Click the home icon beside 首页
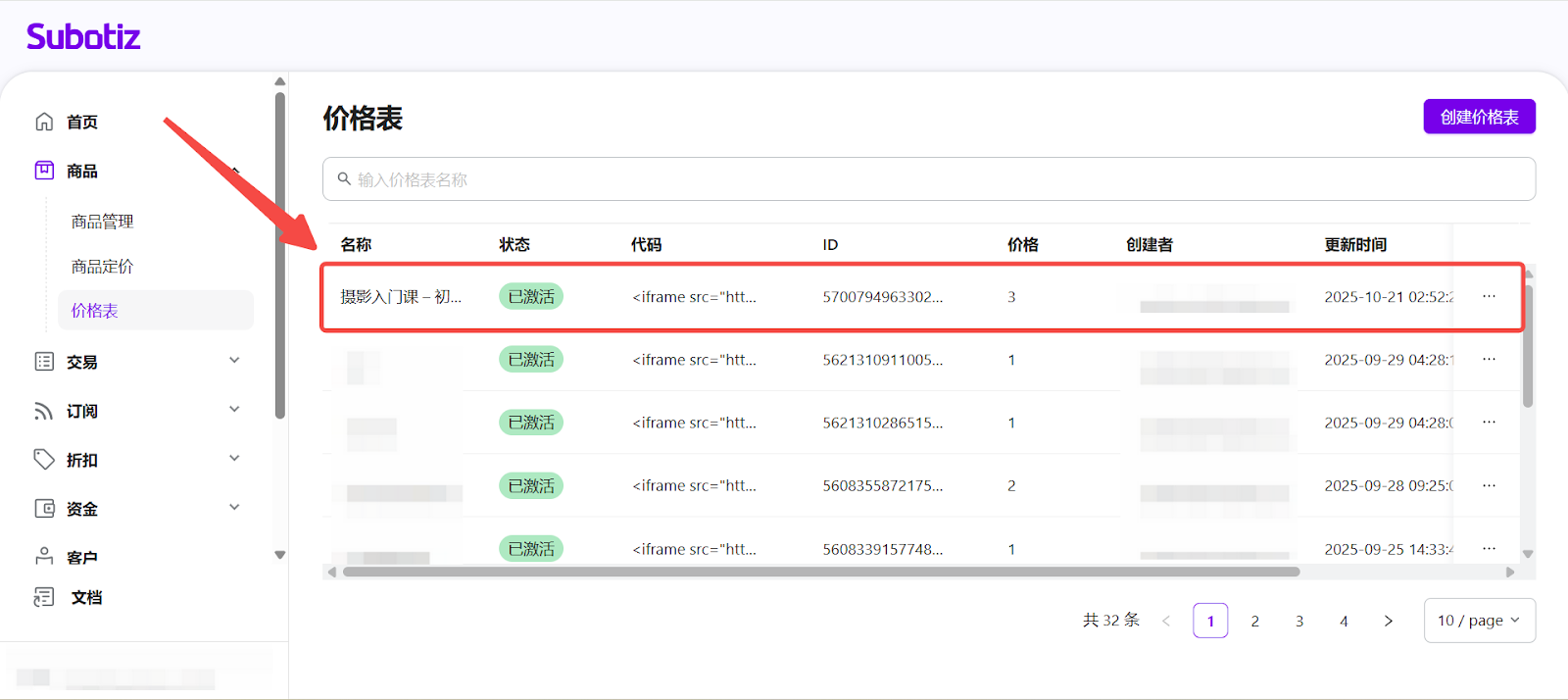Viewport: 1568px width, 700px height. pos(44,122)
